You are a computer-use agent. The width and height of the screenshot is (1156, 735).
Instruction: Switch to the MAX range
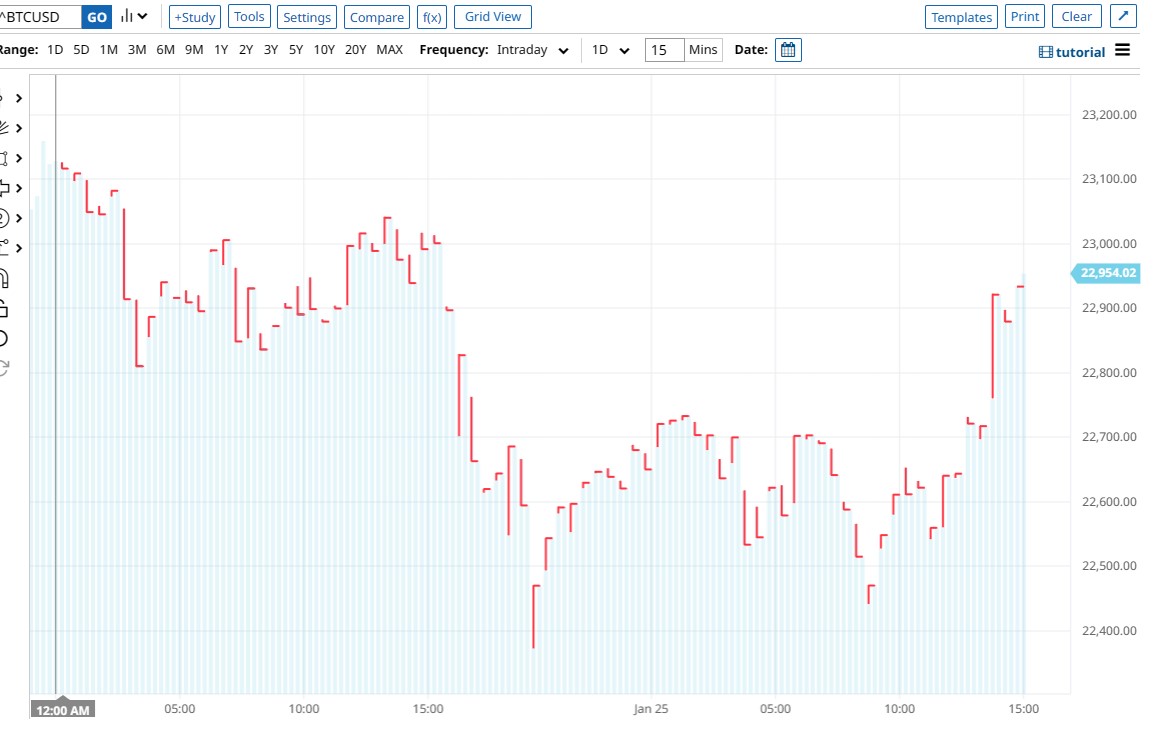pos(389,49)
